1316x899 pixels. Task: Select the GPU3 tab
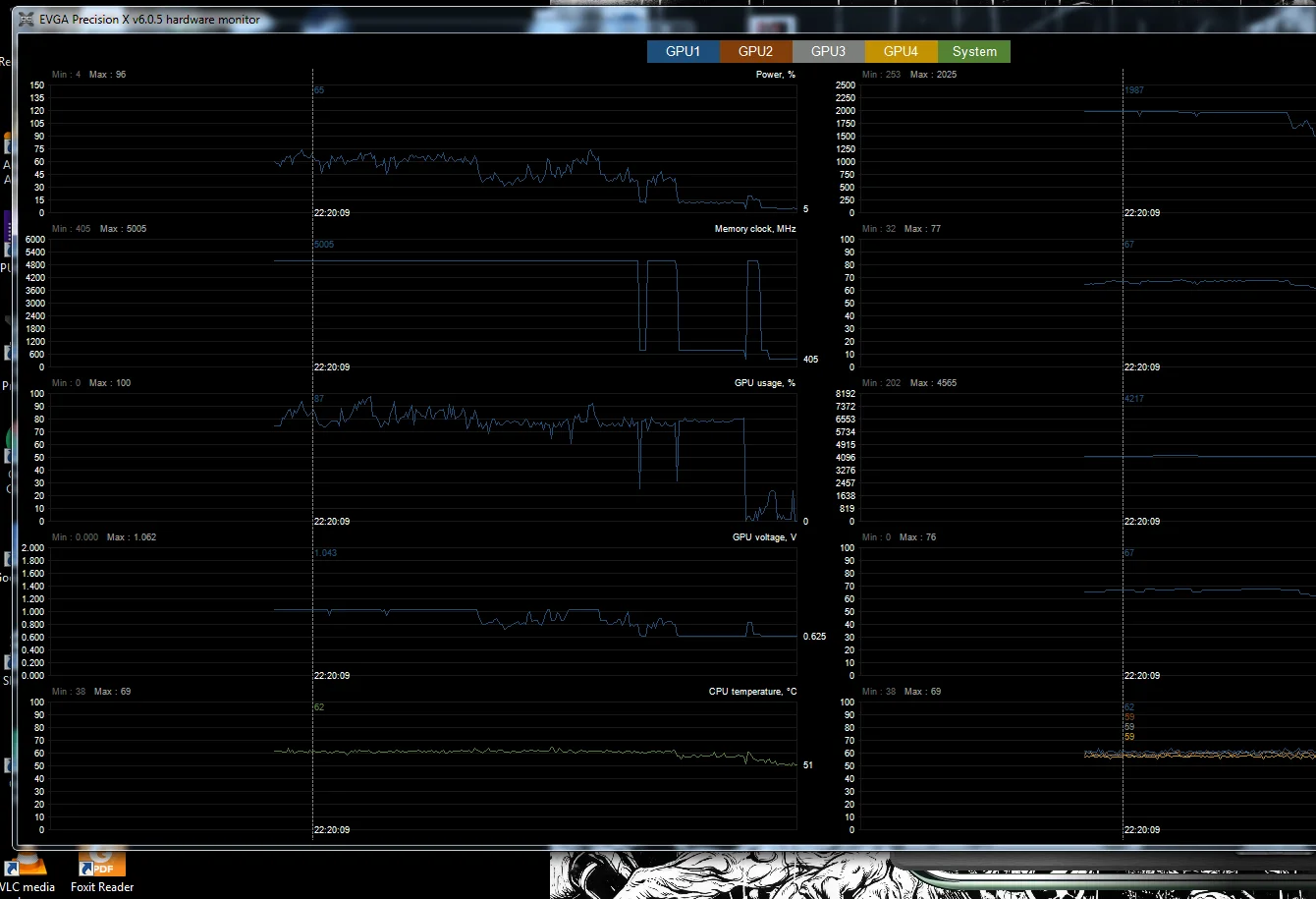click(x=828, y=52)
